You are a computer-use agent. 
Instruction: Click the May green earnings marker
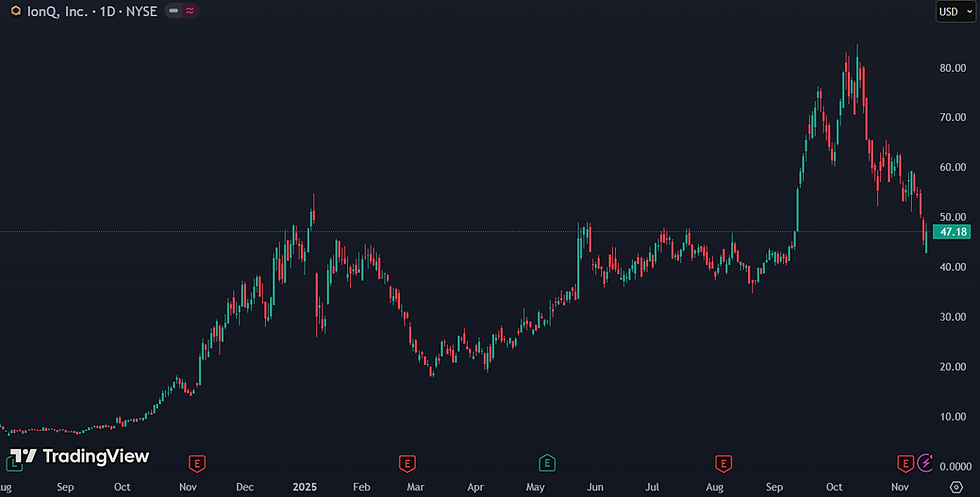click(x=547, y=463)
